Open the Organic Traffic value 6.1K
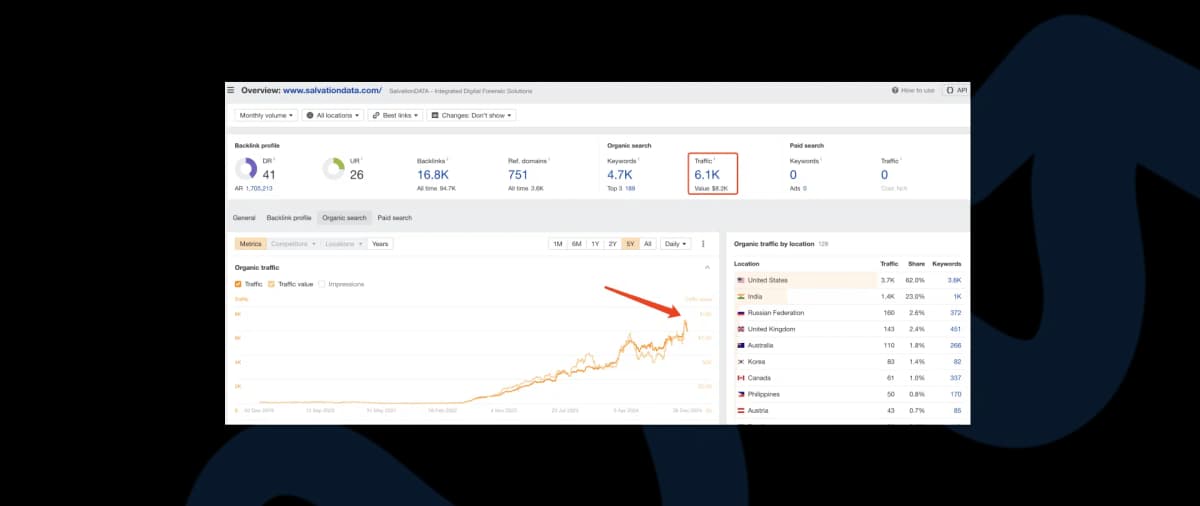 (x=706, y=174)
